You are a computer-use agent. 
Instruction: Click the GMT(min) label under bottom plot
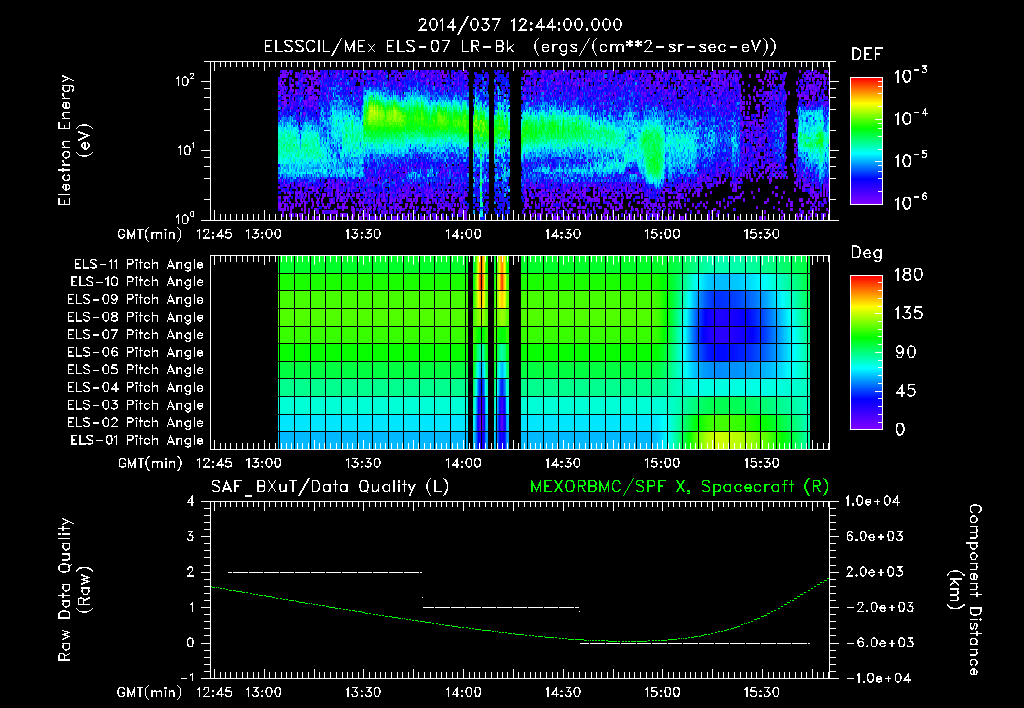pos(150,692)
